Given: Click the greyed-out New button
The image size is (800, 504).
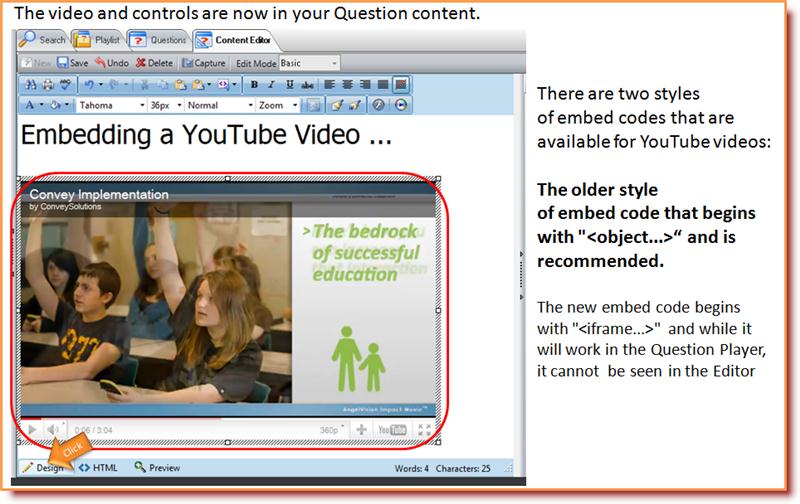Looking at the screenshot, I should tap(37, 63).
